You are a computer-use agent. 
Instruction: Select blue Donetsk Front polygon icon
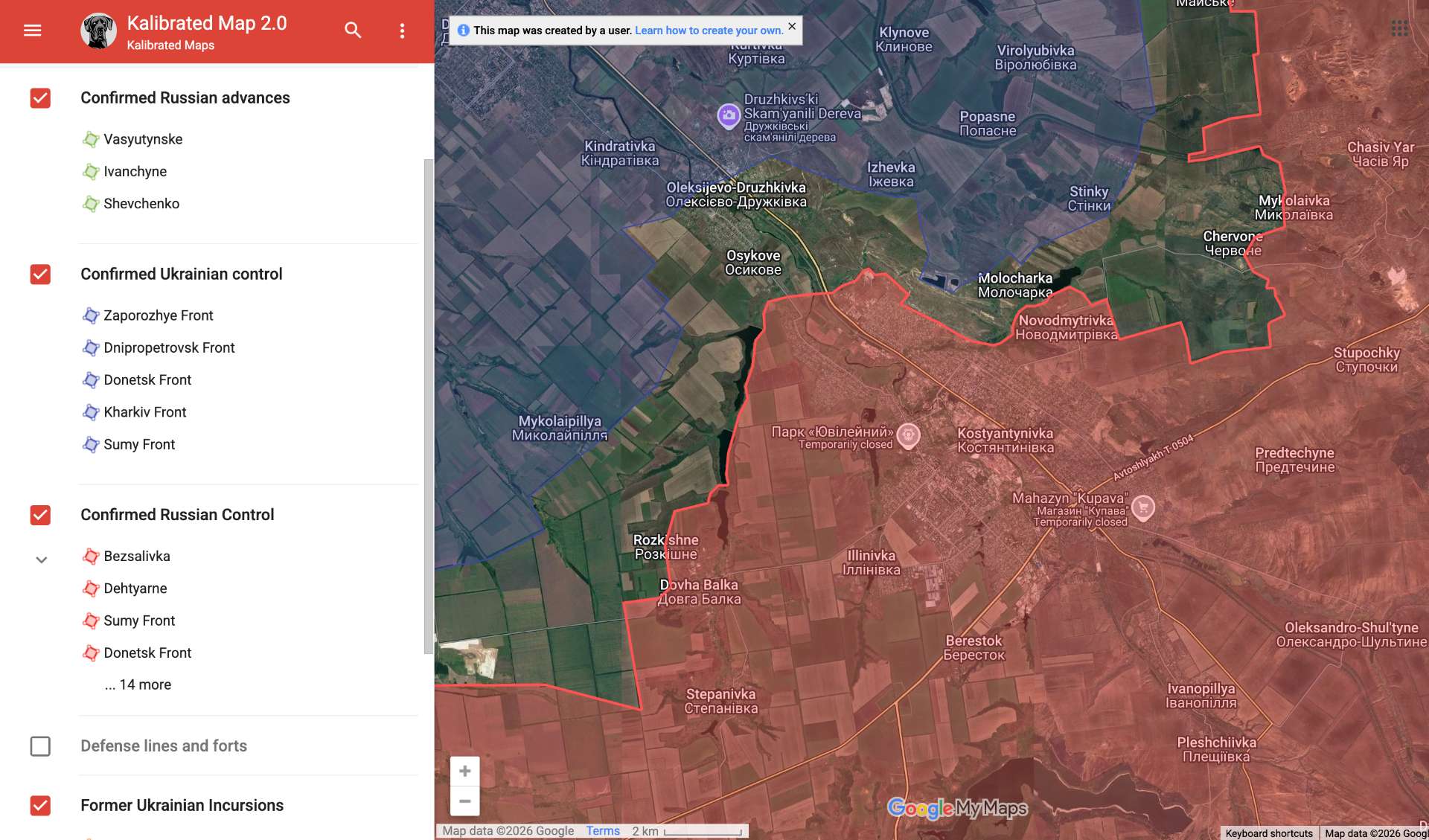click(91, 380)
